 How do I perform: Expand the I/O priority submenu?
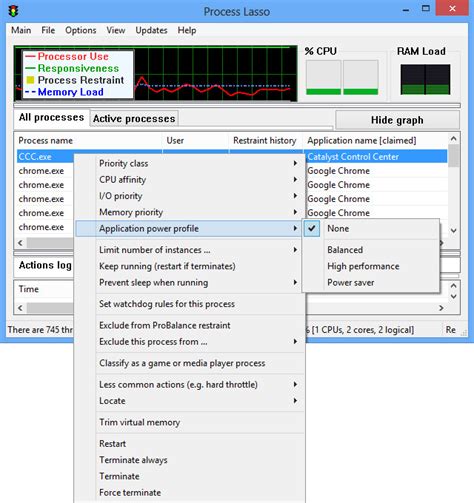coord(189,196)
